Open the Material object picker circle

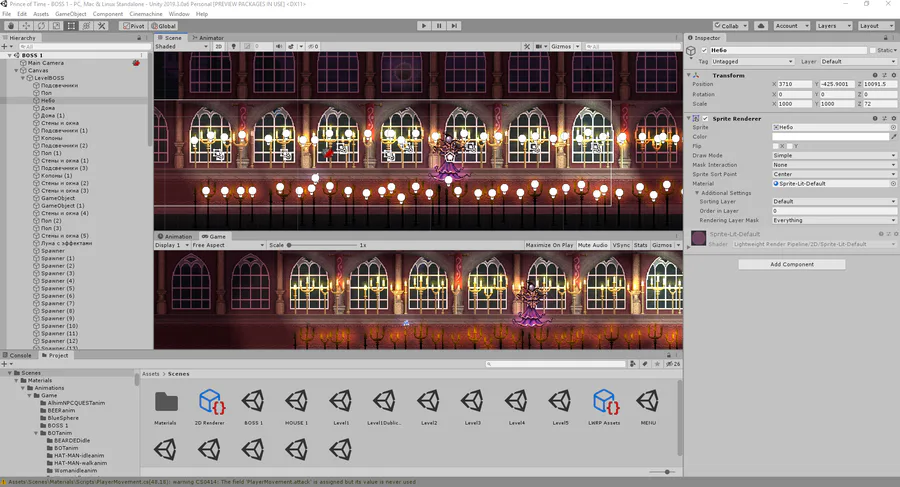[893, 184]
